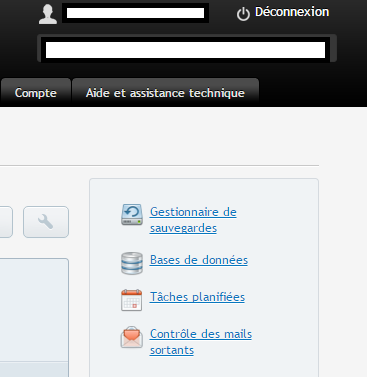Click the power icon beside Déconnexion

243,14
